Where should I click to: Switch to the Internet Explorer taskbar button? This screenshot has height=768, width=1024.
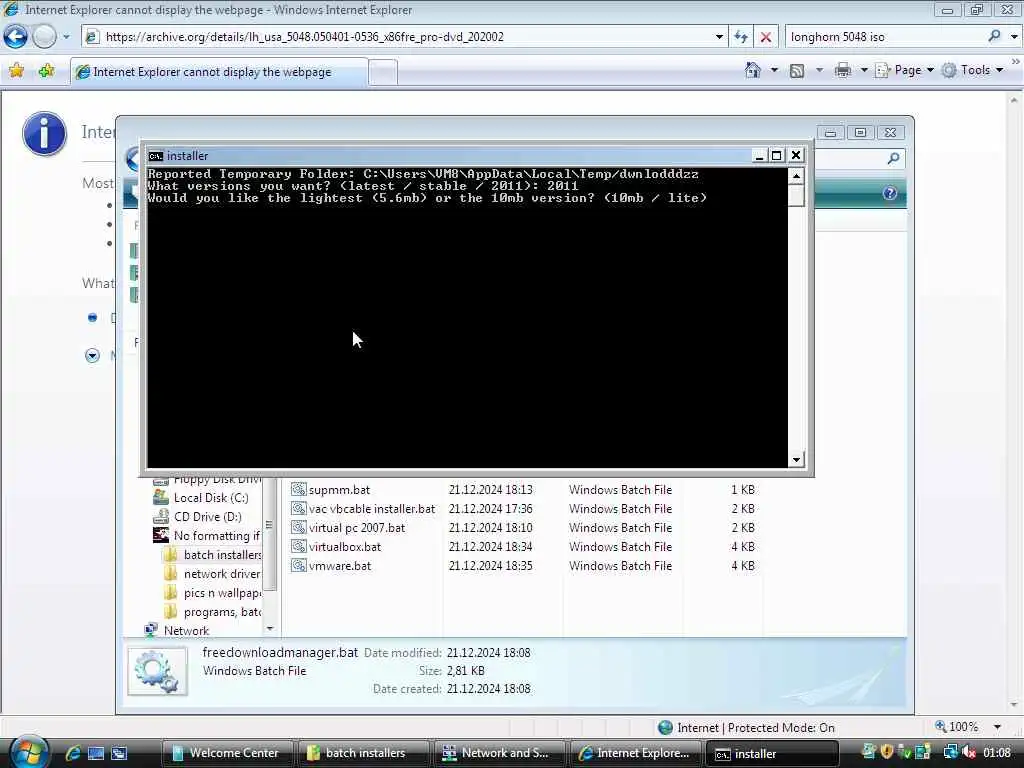click(635, 753)
